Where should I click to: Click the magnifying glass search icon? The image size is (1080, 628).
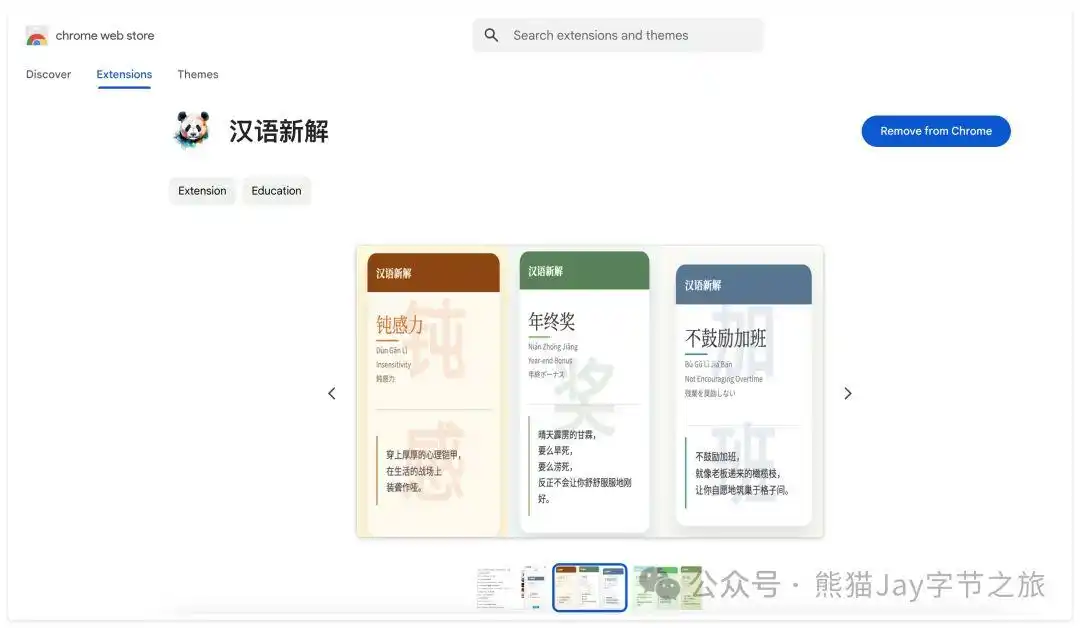tap(491, 35)
